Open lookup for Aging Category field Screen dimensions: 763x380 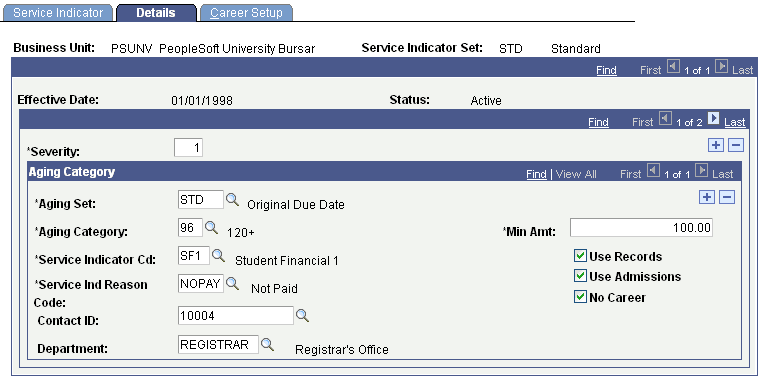[x=212, y=227]
